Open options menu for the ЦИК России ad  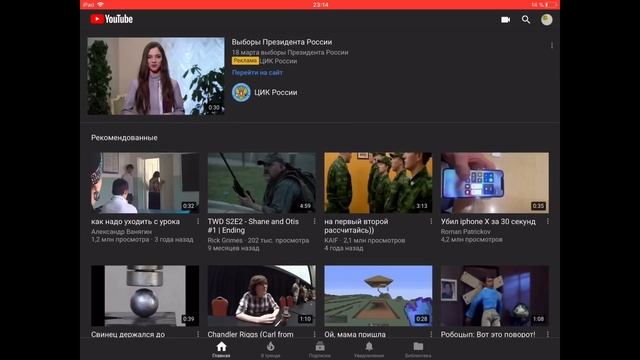(552, 45)
